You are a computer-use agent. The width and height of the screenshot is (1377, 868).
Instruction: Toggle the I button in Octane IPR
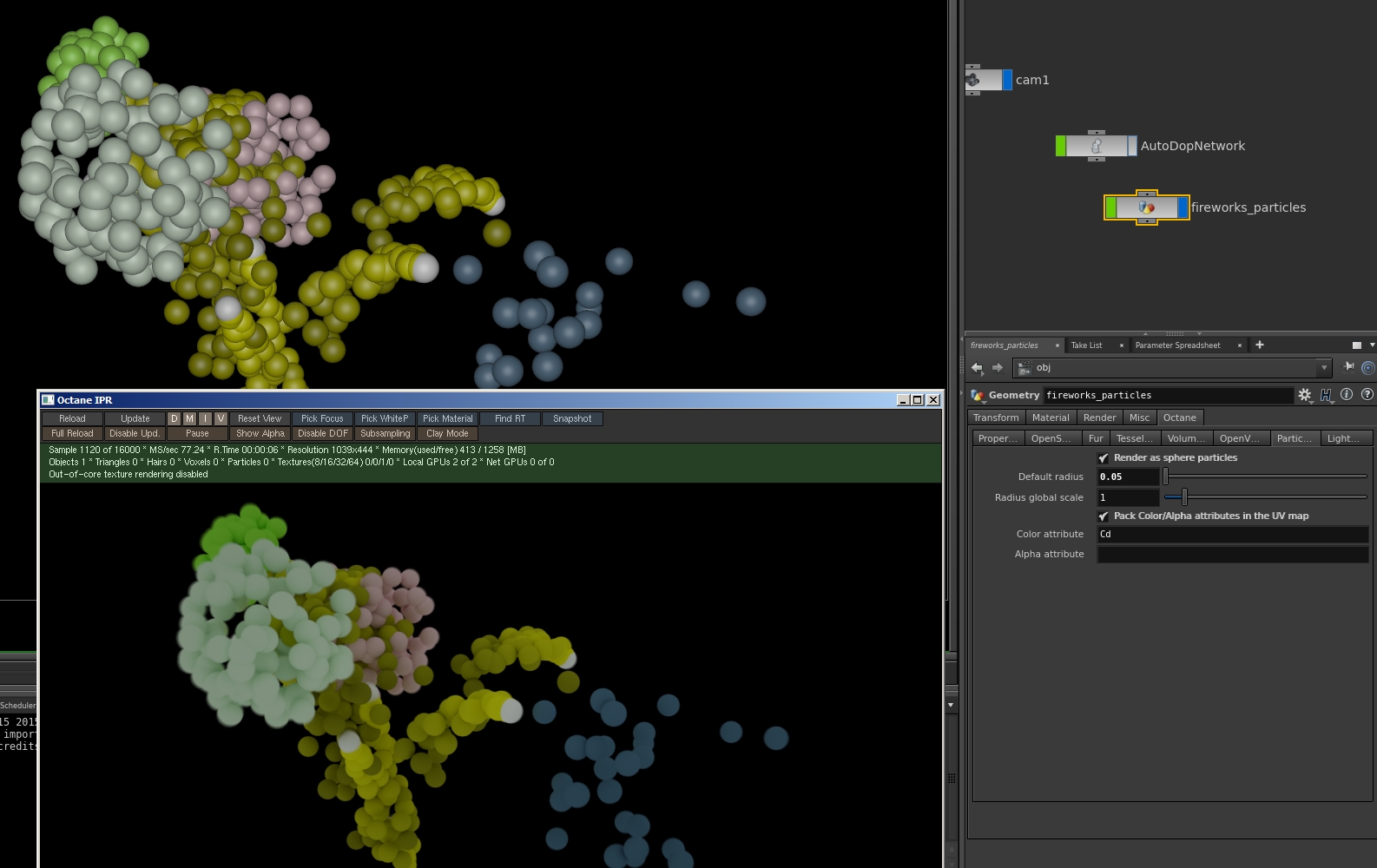(x=205, y=418)
